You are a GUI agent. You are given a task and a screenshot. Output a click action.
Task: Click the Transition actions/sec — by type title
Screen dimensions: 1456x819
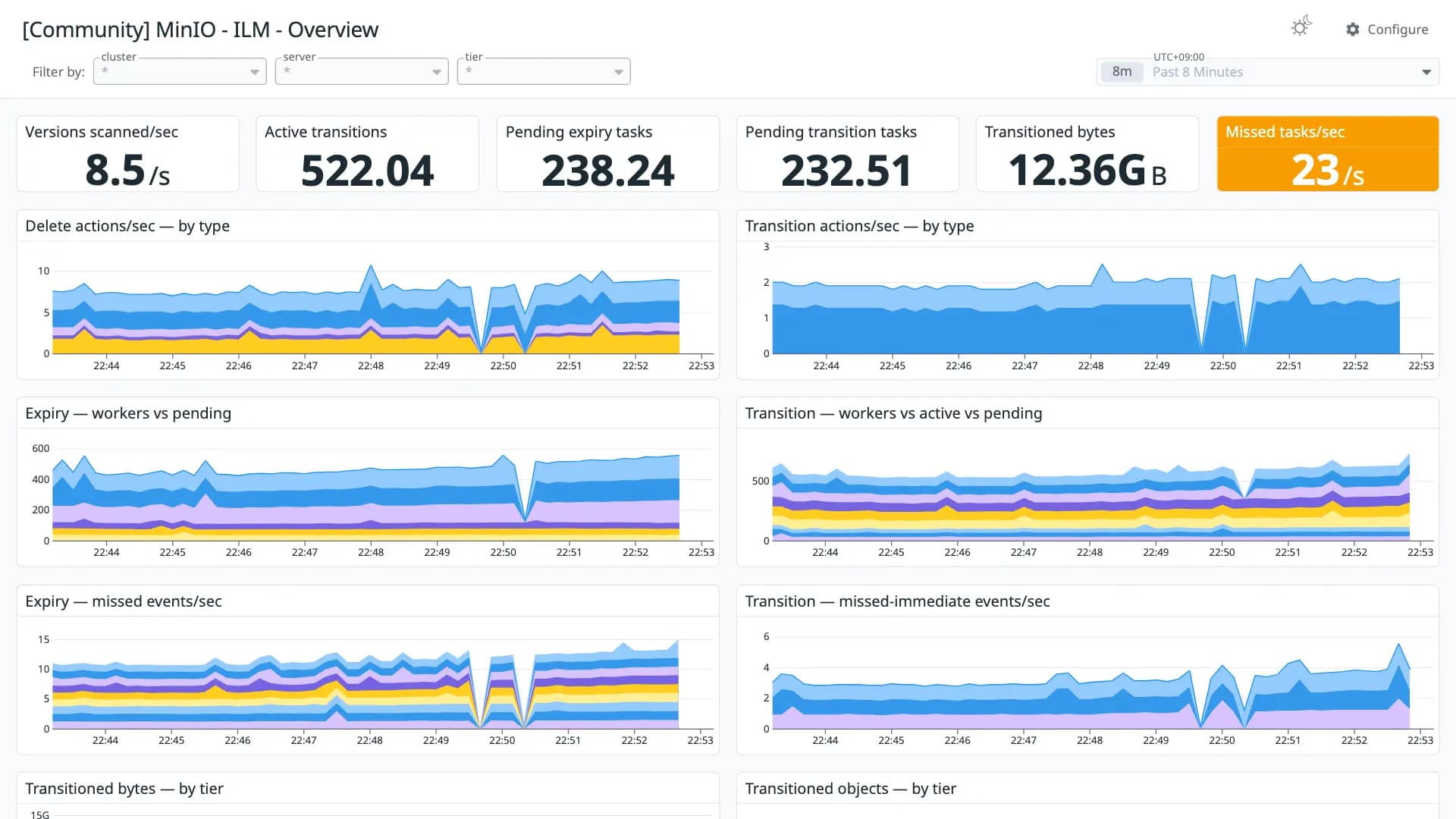(x=859, y=226)
